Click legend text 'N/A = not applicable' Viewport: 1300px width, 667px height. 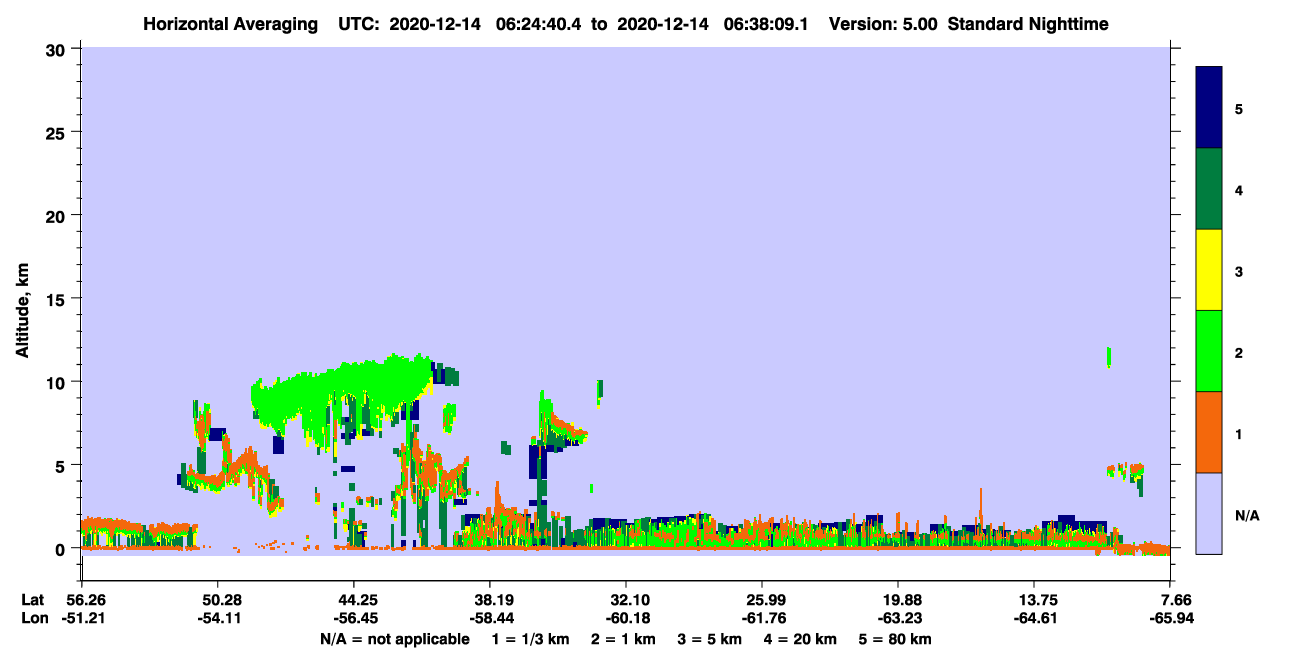coord(394,639)
